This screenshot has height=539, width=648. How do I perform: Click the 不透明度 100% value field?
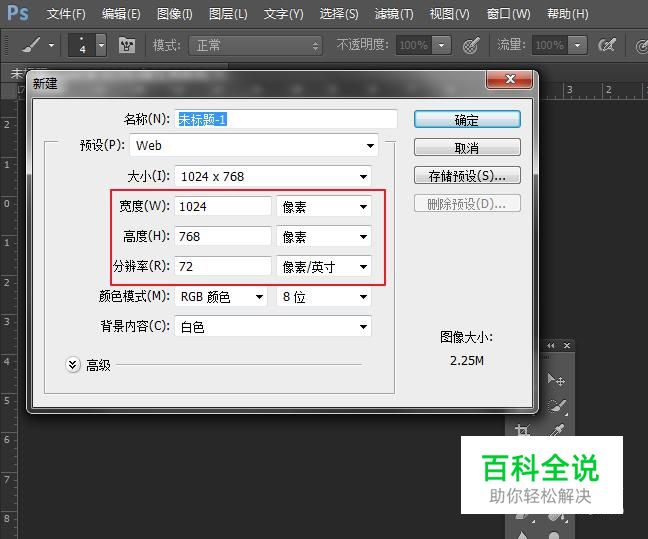[414, 45]
